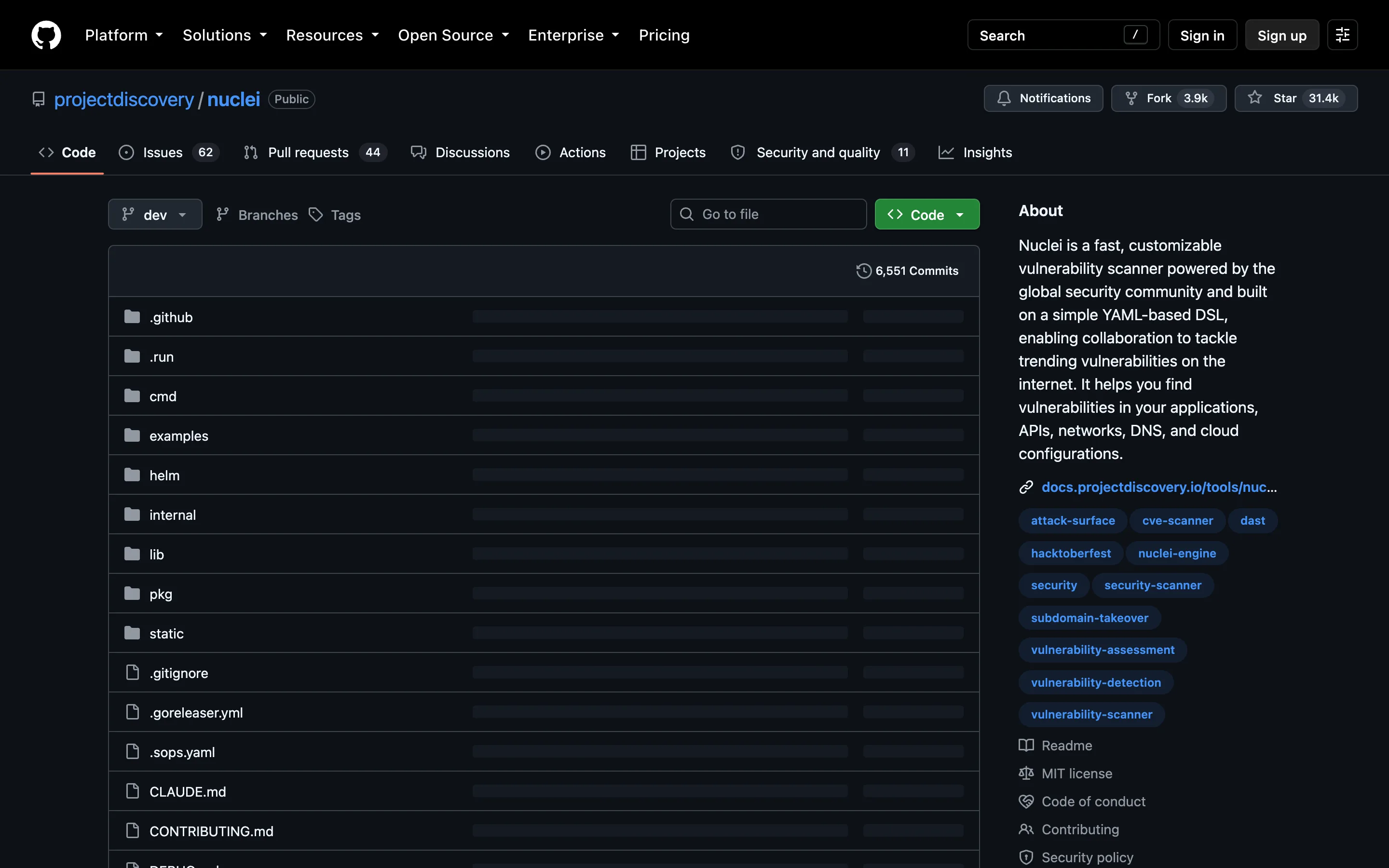This screenshot has width=1389, height=868.
Task: Click the Notifications bell button
Action: tap(1043, 98)
